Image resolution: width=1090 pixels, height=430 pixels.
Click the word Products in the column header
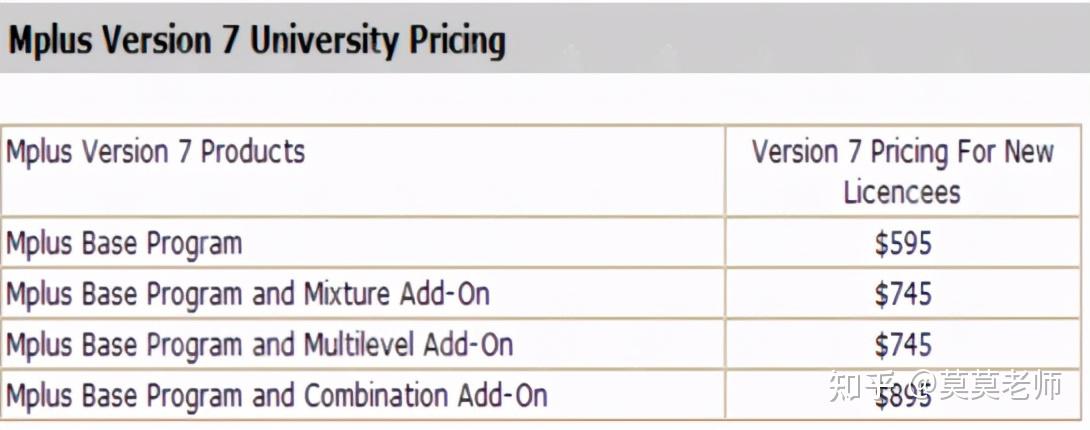click(253, 153)
